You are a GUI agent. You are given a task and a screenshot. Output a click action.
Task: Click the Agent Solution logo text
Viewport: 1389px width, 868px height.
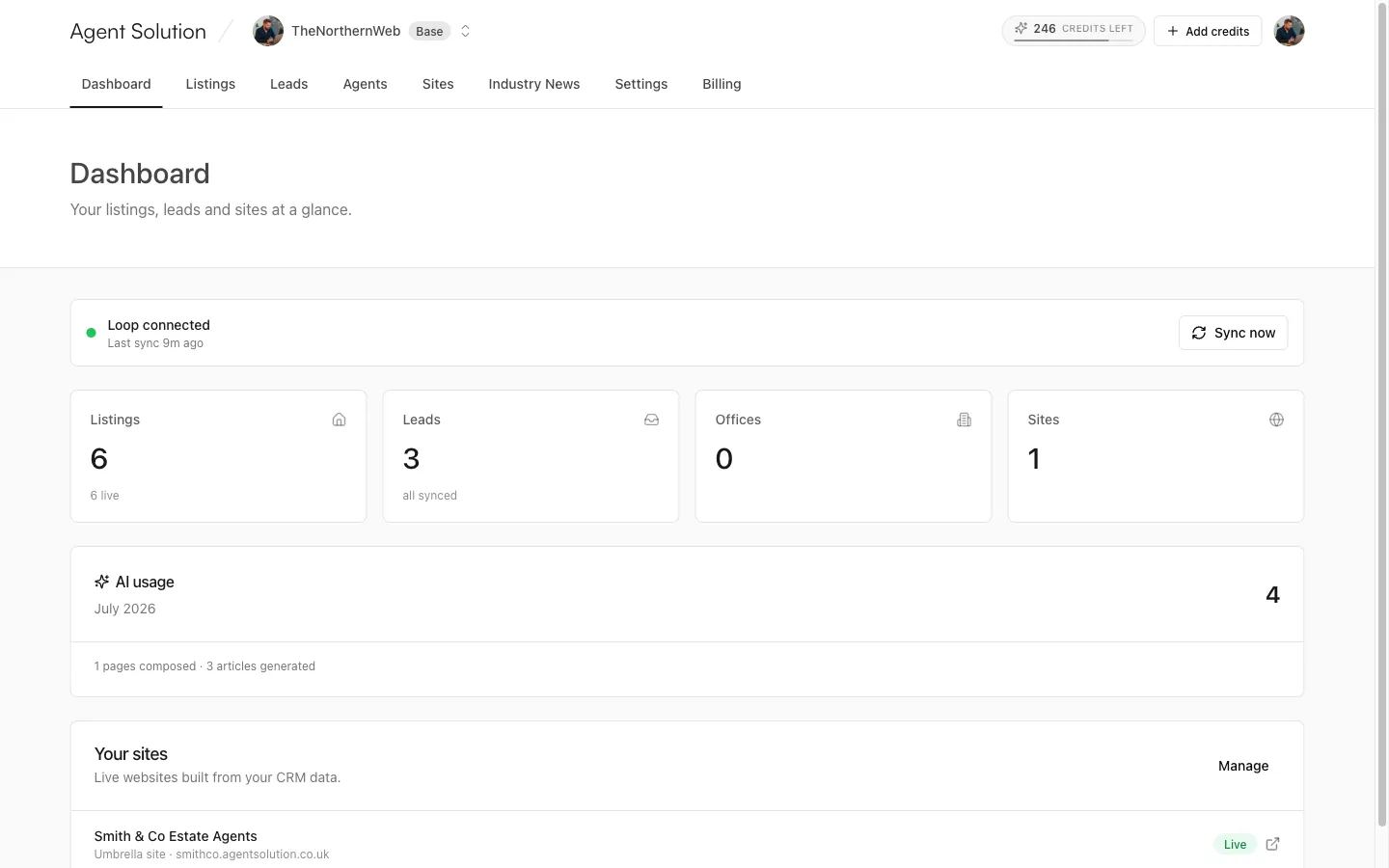[x=138, y=31]
